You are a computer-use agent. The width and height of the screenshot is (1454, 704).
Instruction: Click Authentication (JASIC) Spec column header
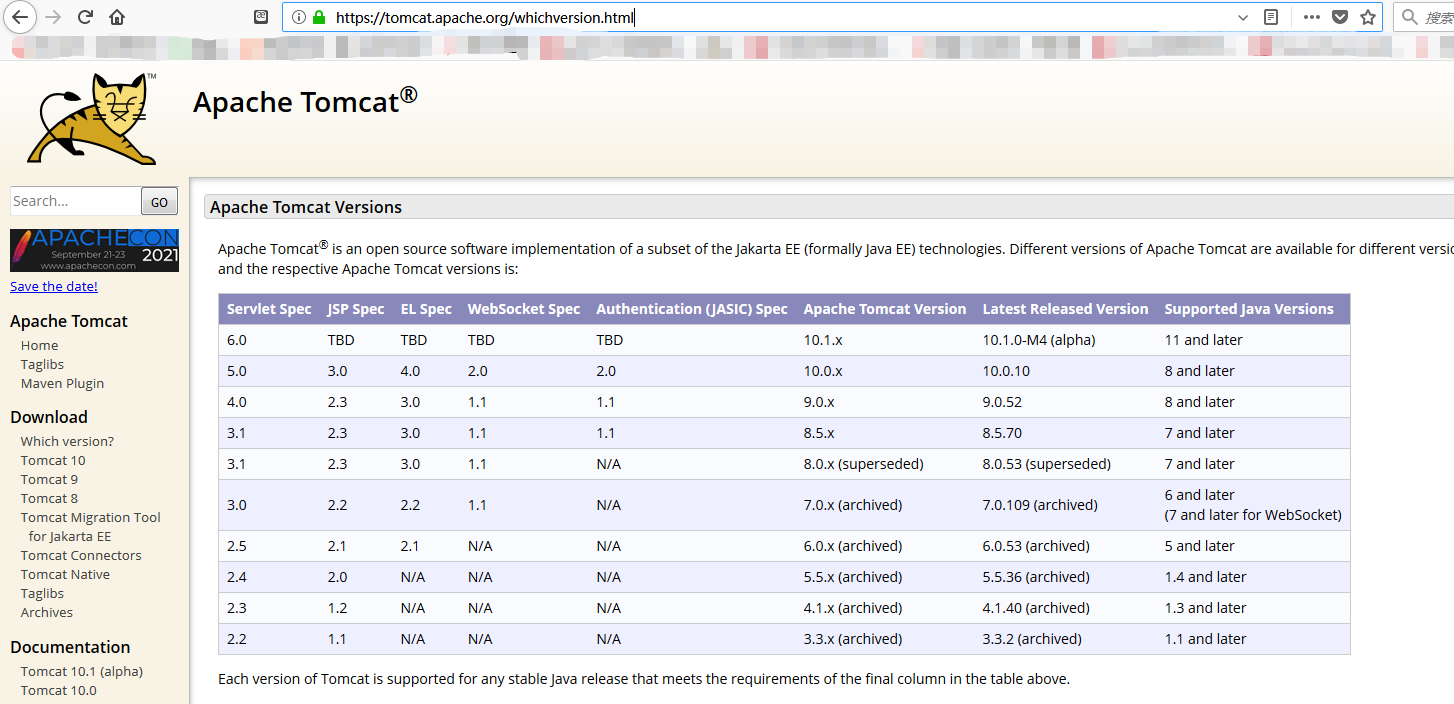pos(692,309)
